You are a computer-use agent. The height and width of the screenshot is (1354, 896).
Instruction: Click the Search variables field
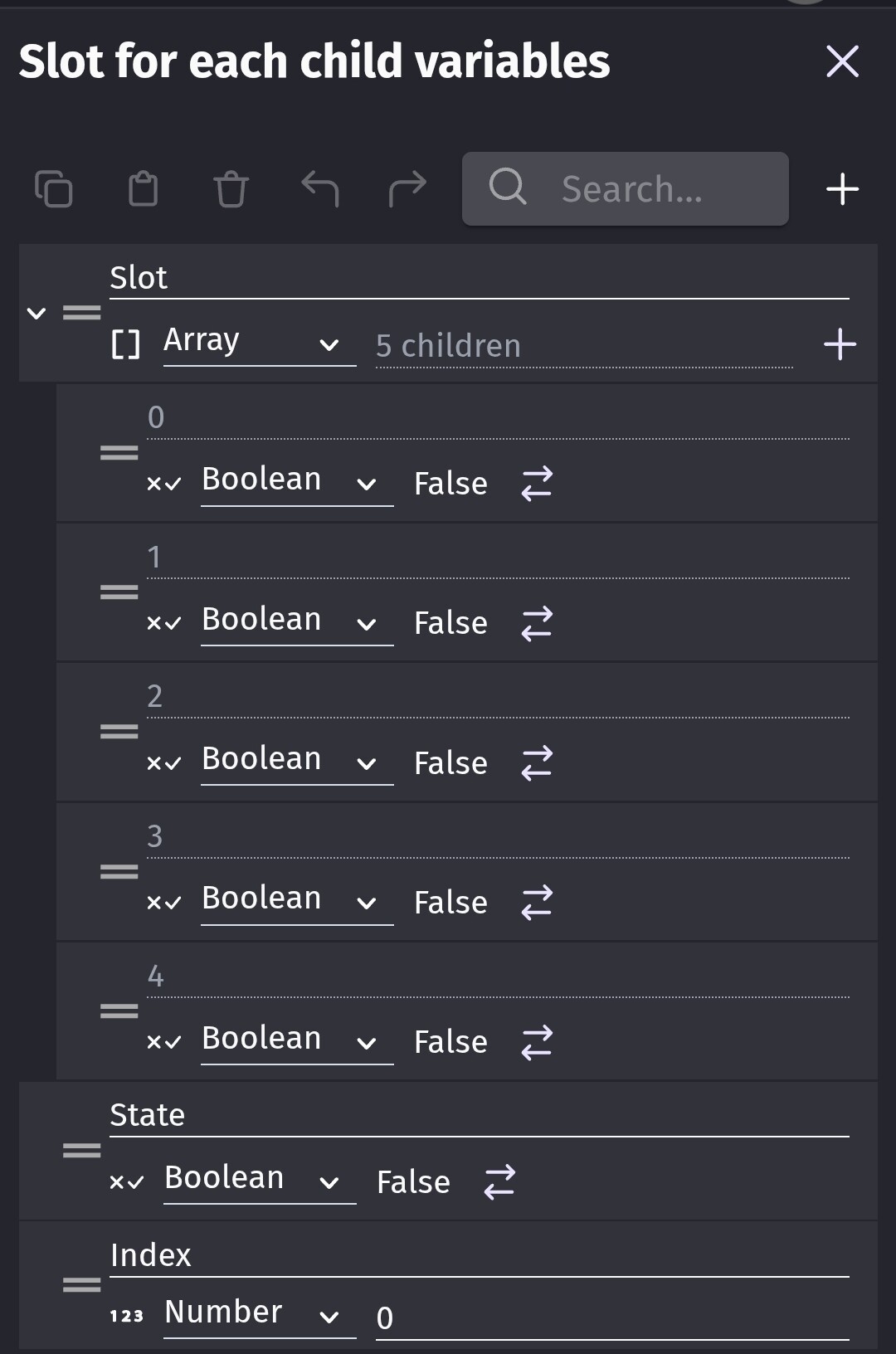pyautogui.click(x=631, y=189)
